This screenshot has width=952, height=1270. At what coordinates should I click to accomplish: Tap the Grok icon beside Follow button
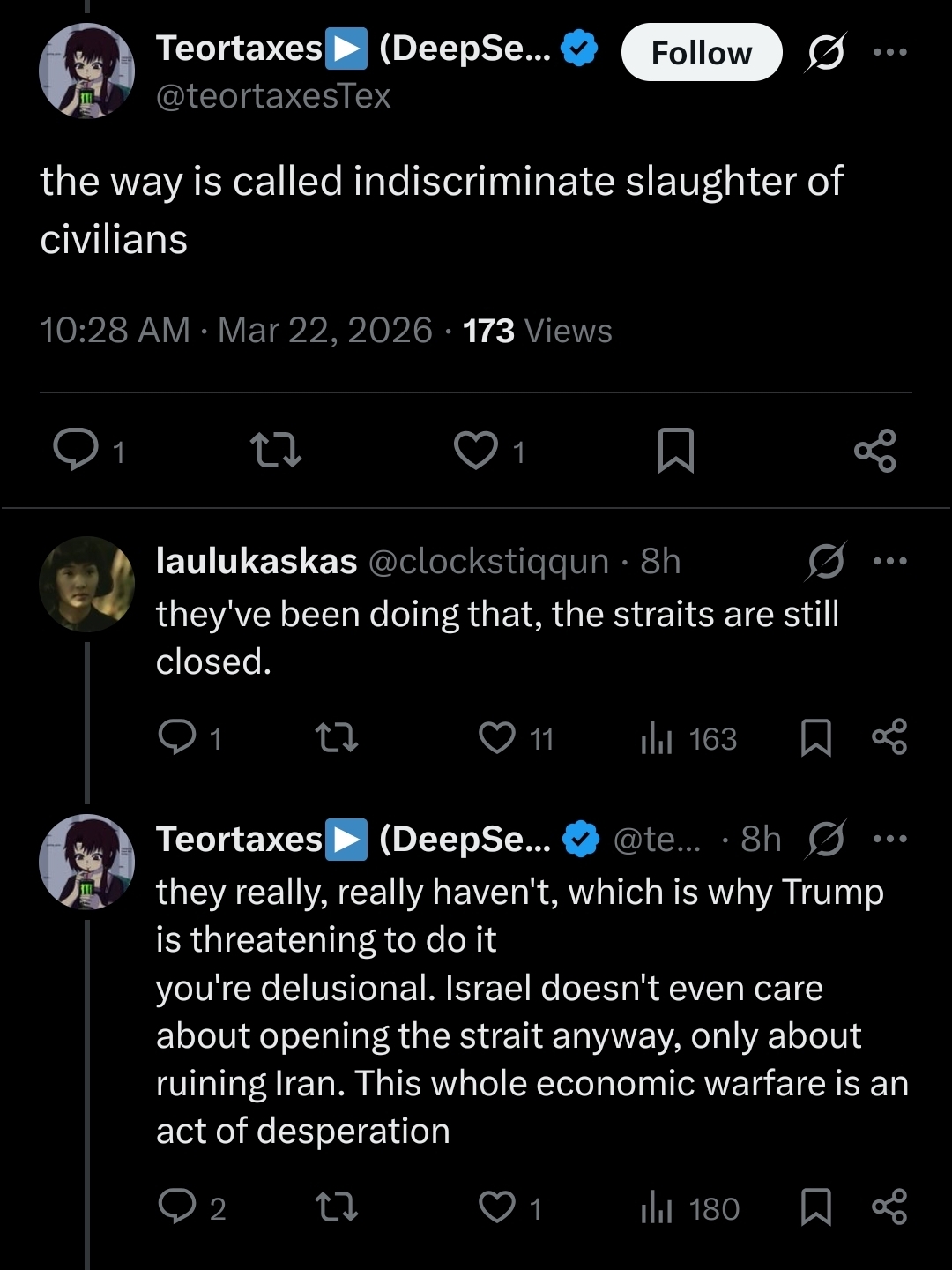pyautogui.click(x=826, y=52)
